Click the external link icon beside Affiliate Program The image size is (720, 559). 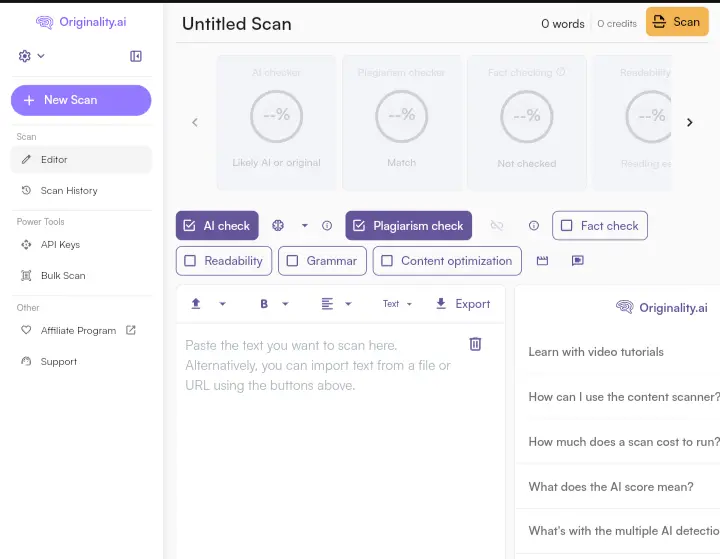coord(131,330)
